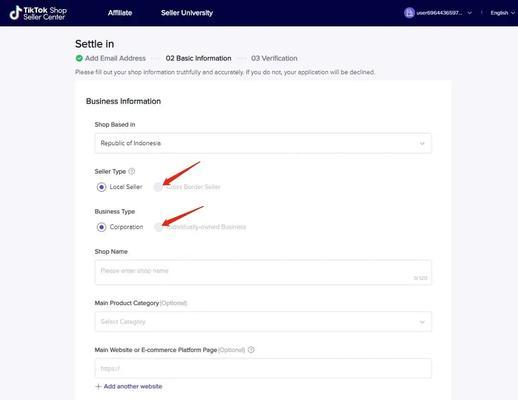Image resolution: width=518 pixels, height=400 pixels.
Task: Choose the Individually-owned Business option
Action: (x=159, y=227)
